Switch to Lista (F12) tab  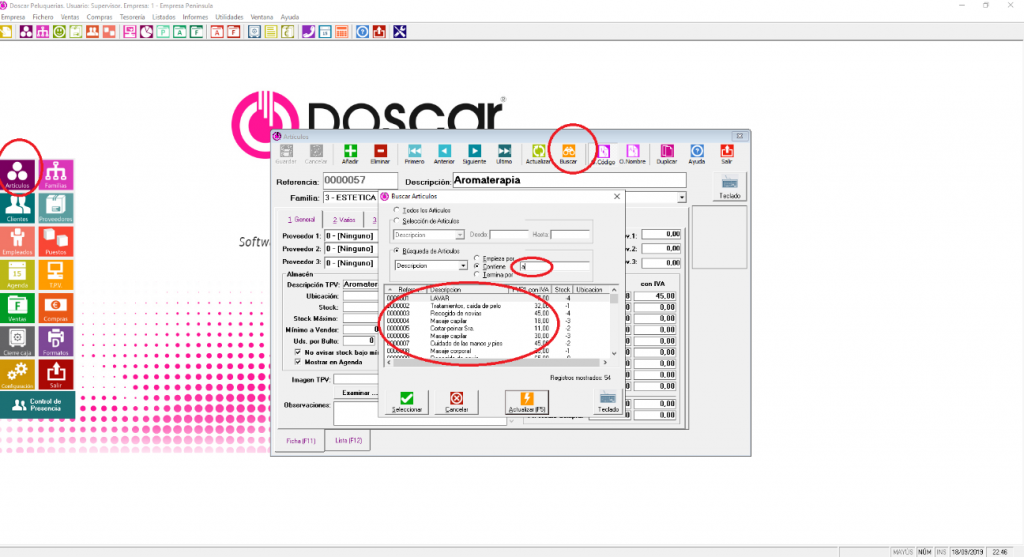coord(348,441)
